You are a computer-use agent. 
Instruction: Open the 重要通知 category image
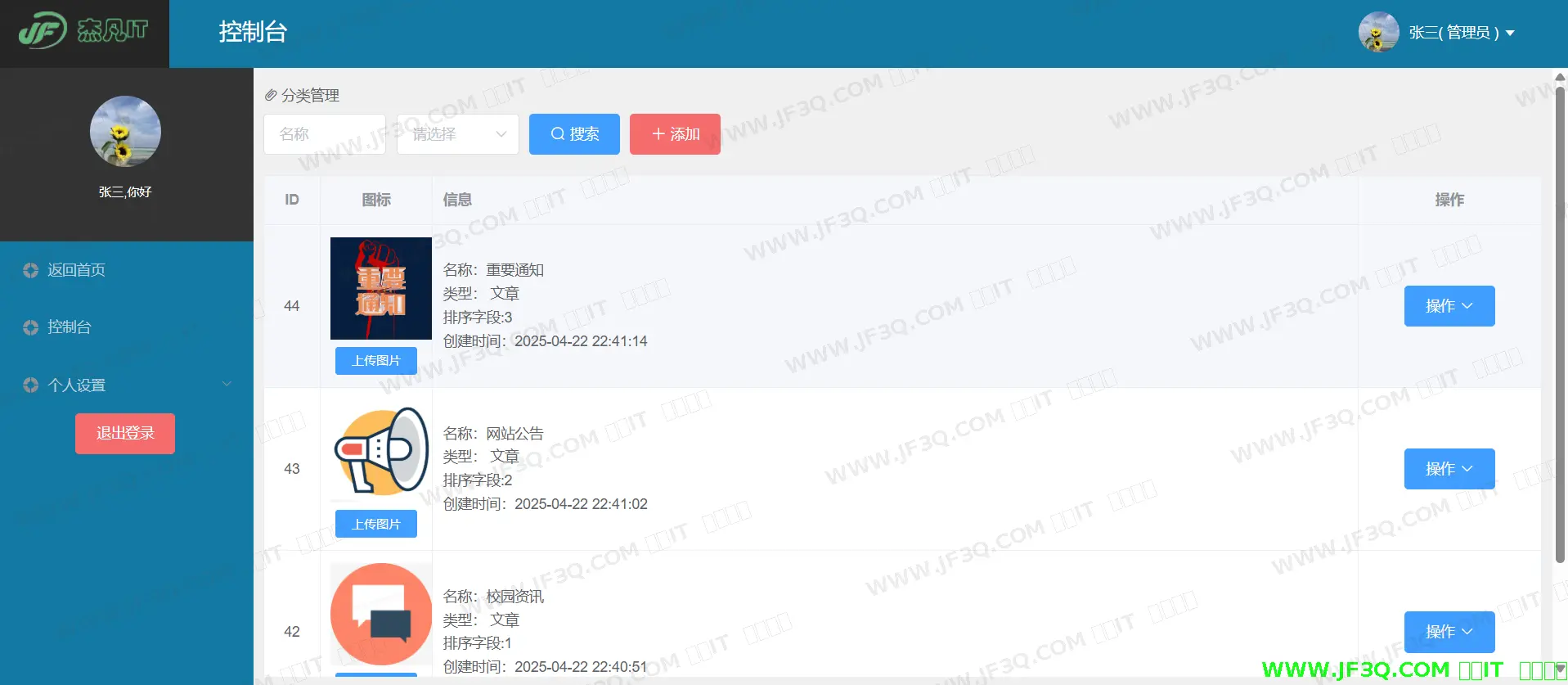coord(380,288)
